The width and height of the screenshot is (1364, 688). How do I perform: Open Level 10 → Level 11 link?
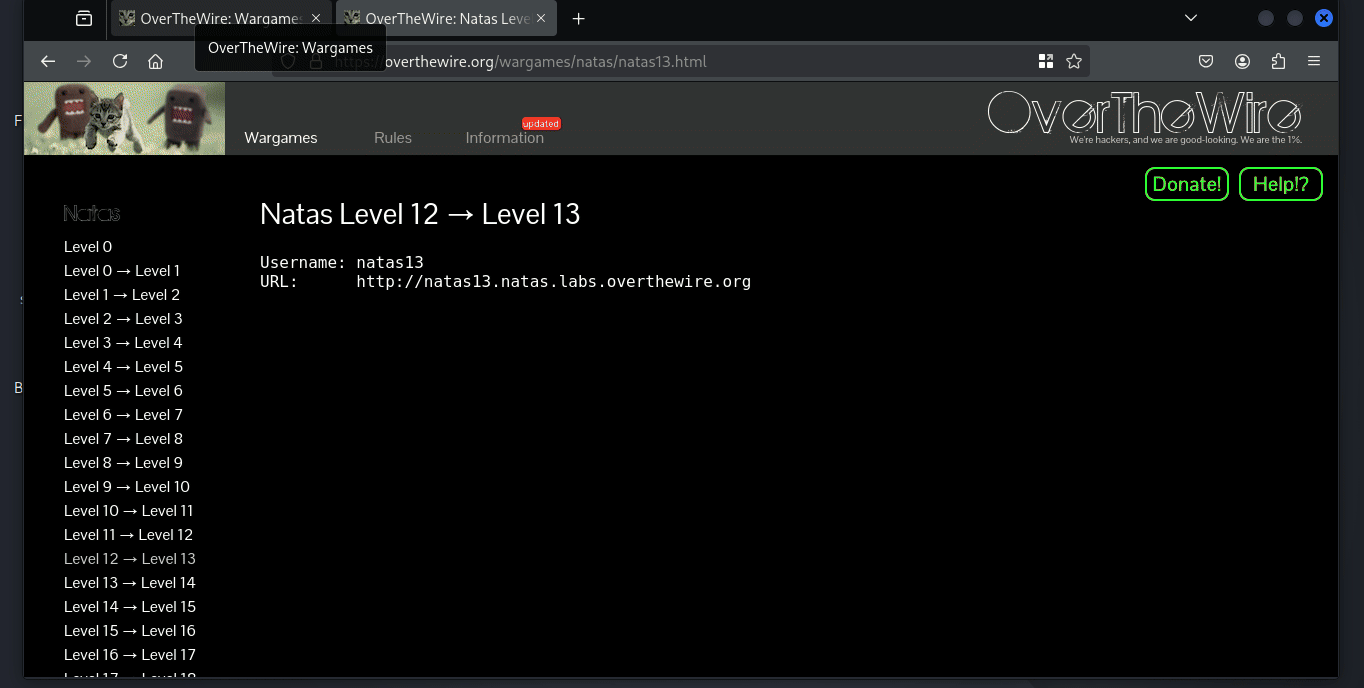(x=129, y=511)
